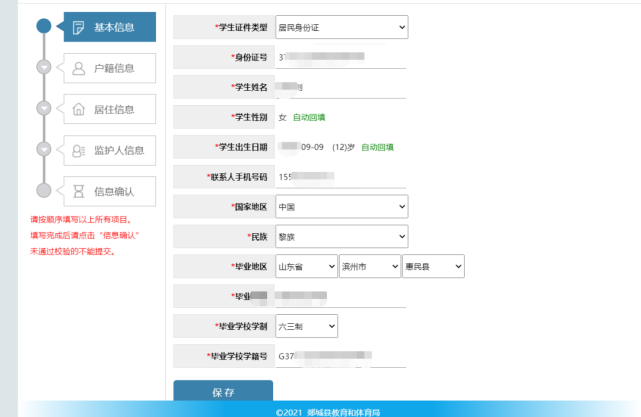
Task: Click the 学生性别 value 女
Action: pos(282,117)
